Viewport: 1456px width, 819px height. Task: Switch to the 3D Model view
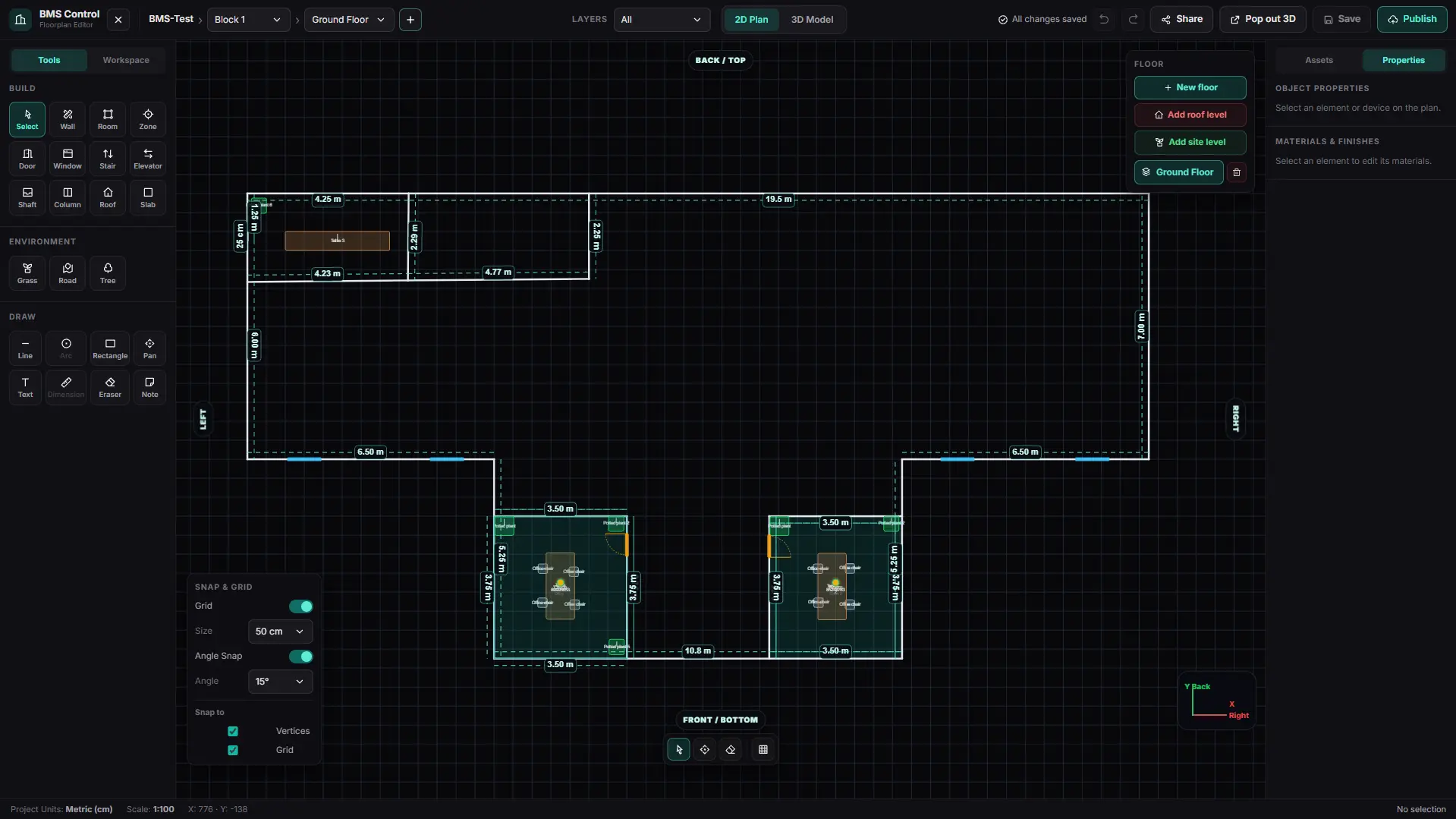pos(812,20)
